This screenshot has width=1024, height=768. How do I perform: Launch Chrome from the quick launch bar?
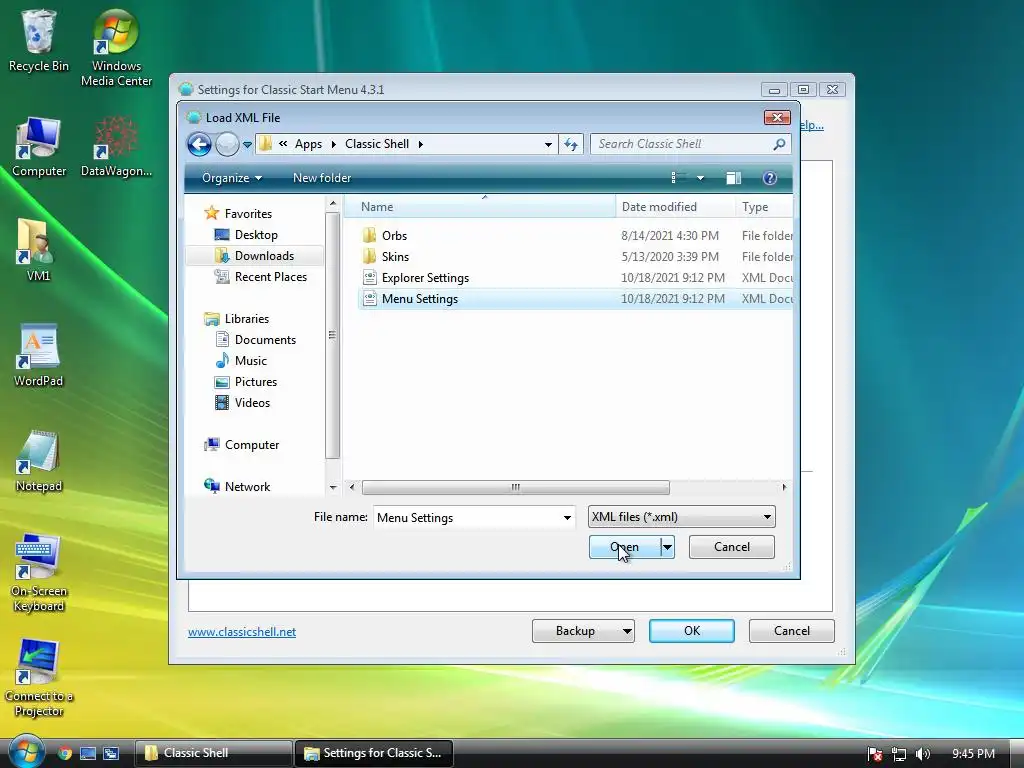pyautogui.click(x=64, y=753)
